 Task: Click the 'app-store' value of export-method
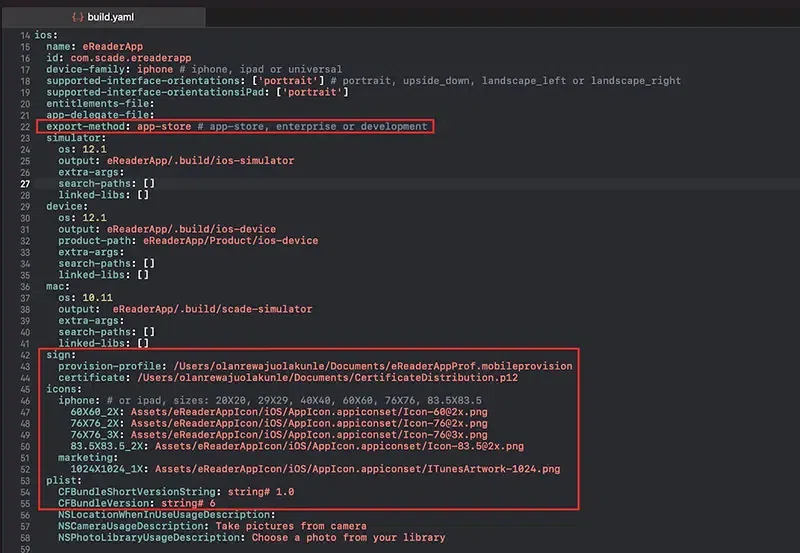(x=164, y=127)
